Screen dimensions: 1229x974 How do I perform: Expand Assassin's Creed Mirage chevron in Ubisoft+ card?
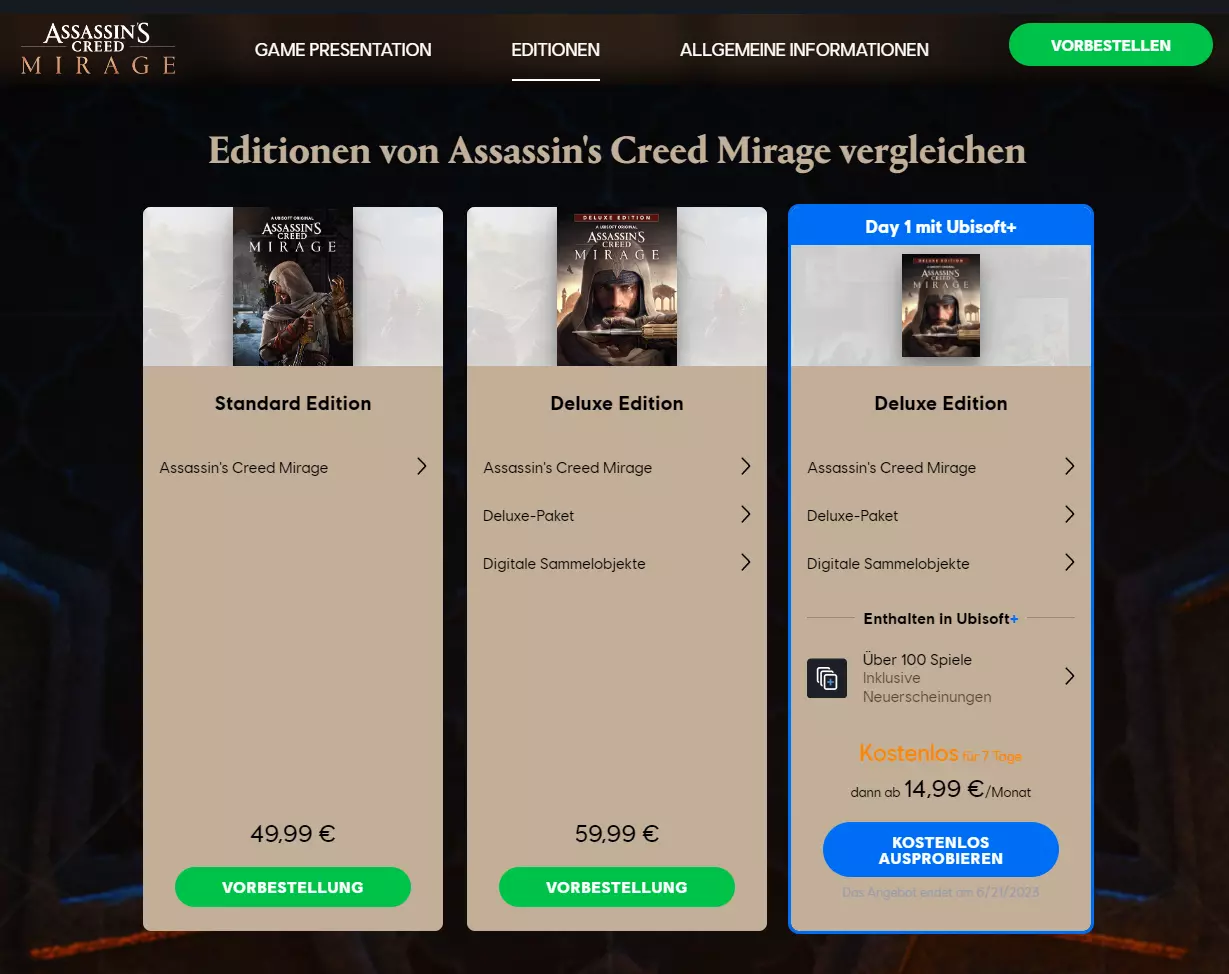pos(1070,466)
